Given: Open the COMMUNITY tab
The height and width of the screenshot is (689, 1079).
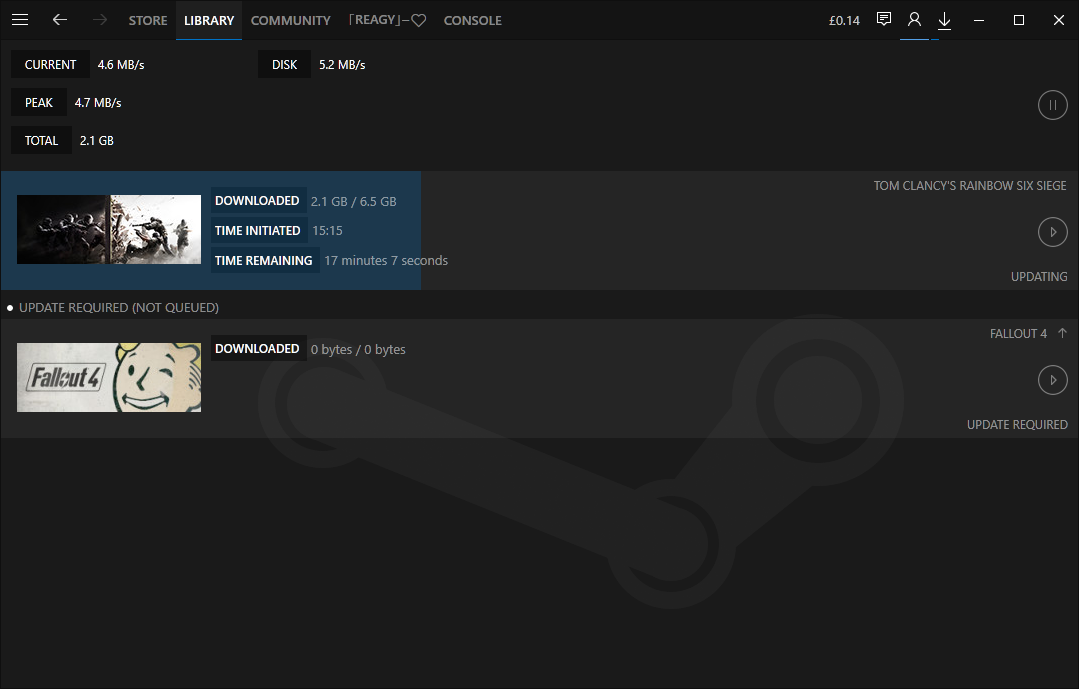Looking at the screenshot, I should tap(290, 21).
